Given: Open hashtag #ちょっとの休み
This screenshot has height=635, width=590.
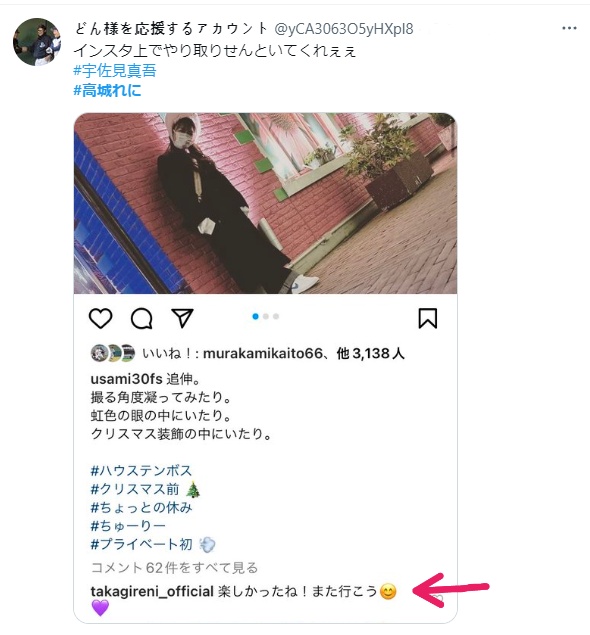Looking at the screenshot, I should pyautogui.click(x=141, y=507).
